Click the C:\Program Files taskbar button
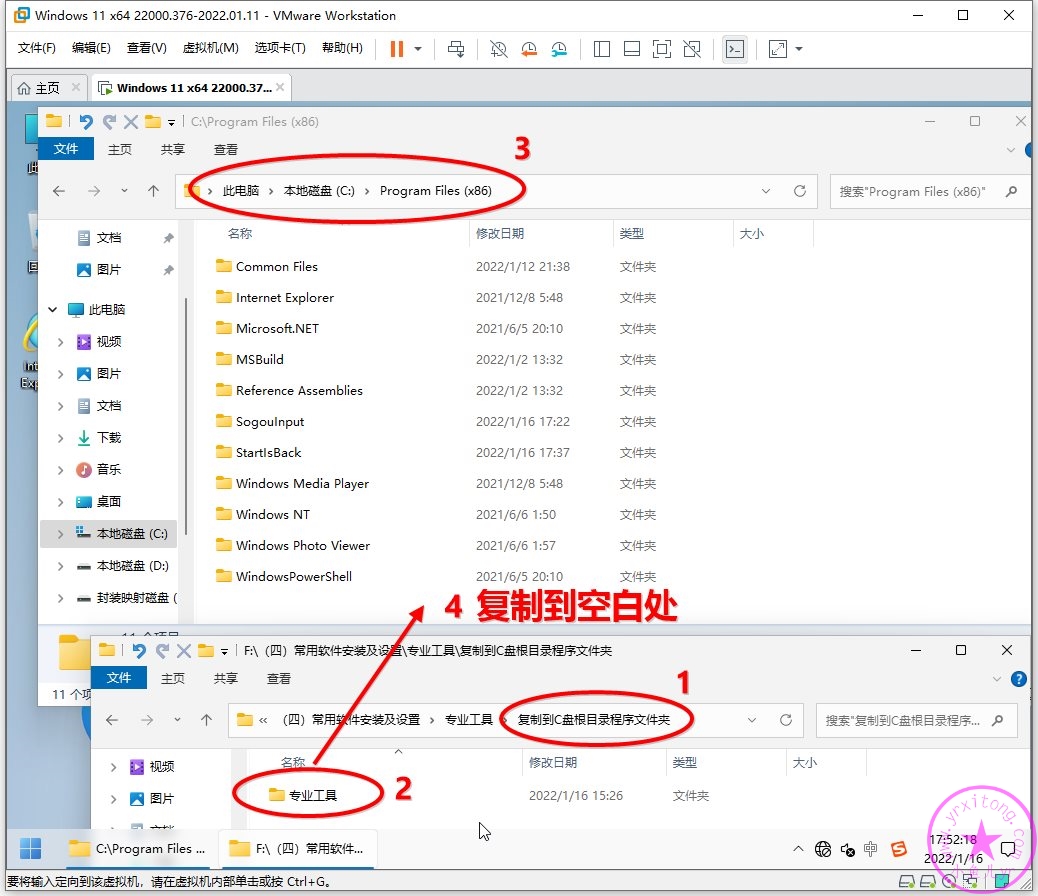 [x=138, y=848]
